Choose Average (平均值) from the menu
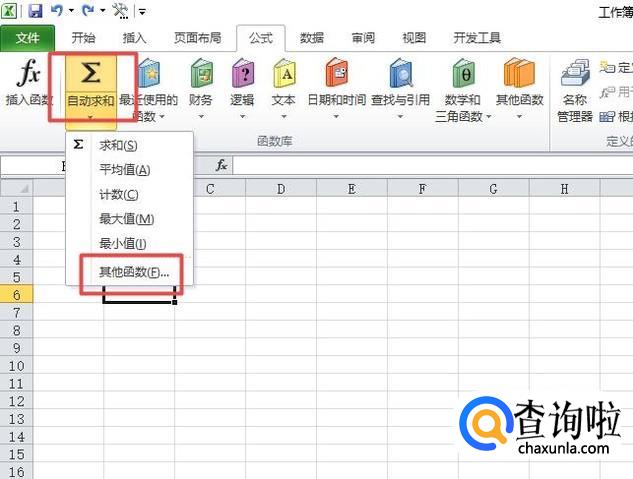 tap(125, 170)
